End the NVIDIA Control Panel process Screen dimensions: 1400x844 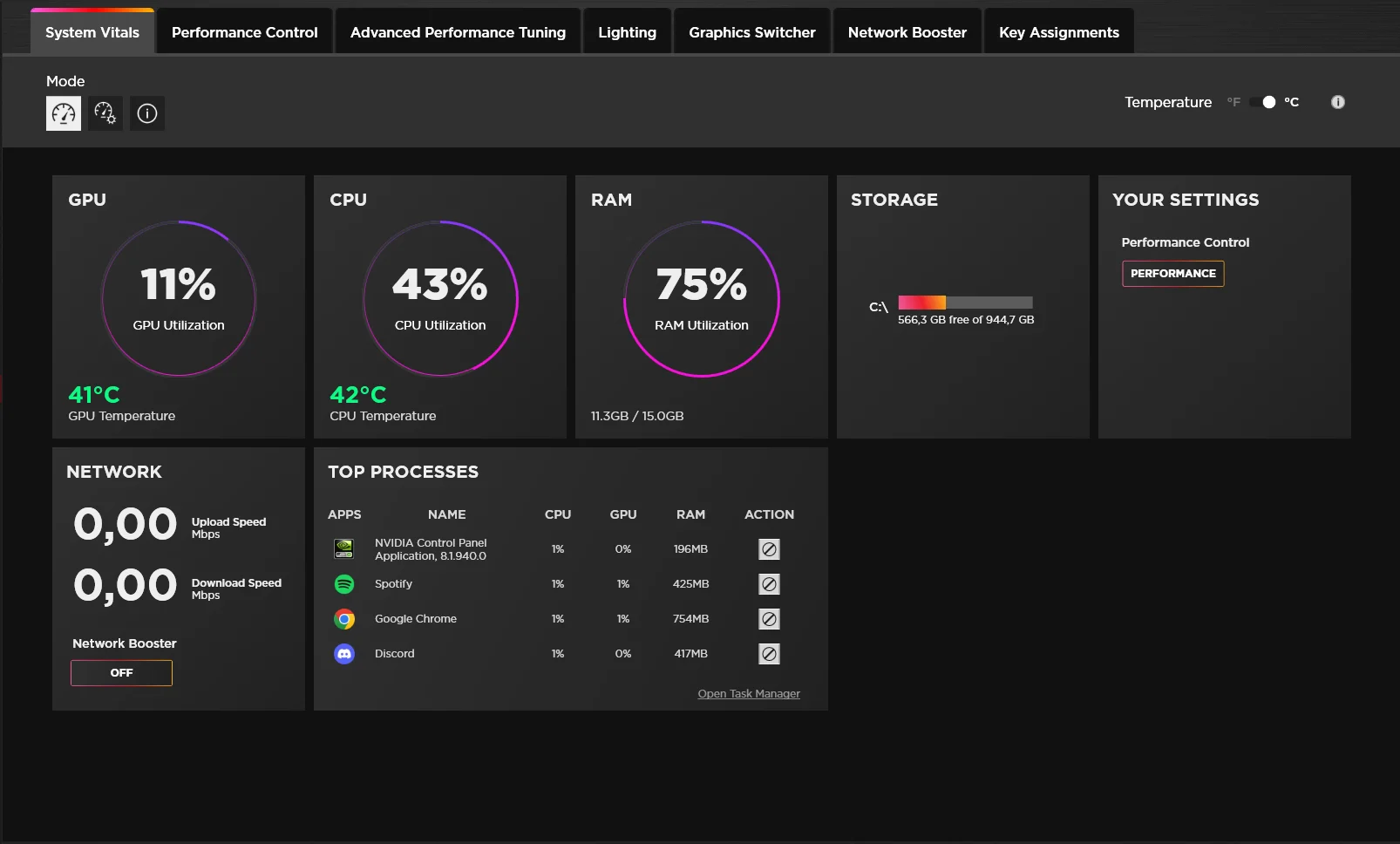point(769,549)
